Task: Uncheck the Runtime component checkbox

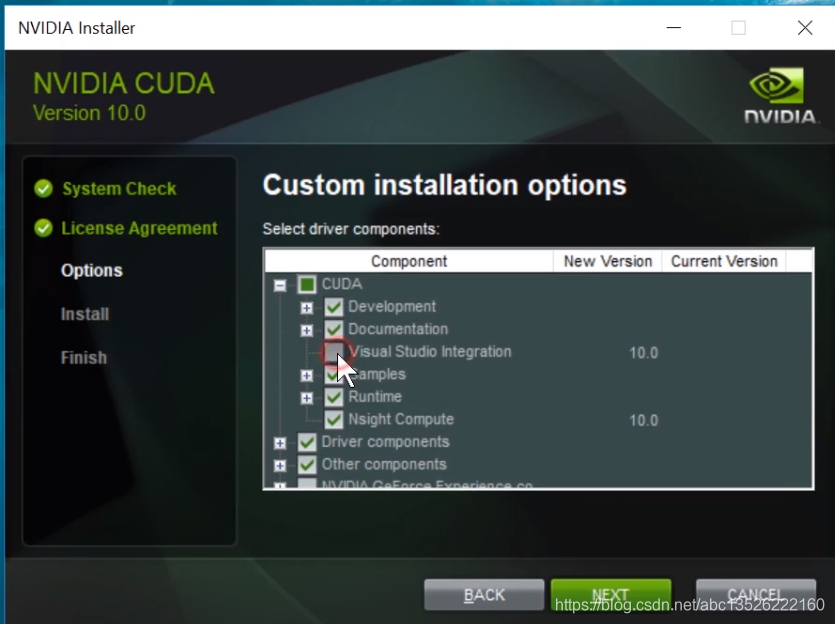Action: point(334,397)
